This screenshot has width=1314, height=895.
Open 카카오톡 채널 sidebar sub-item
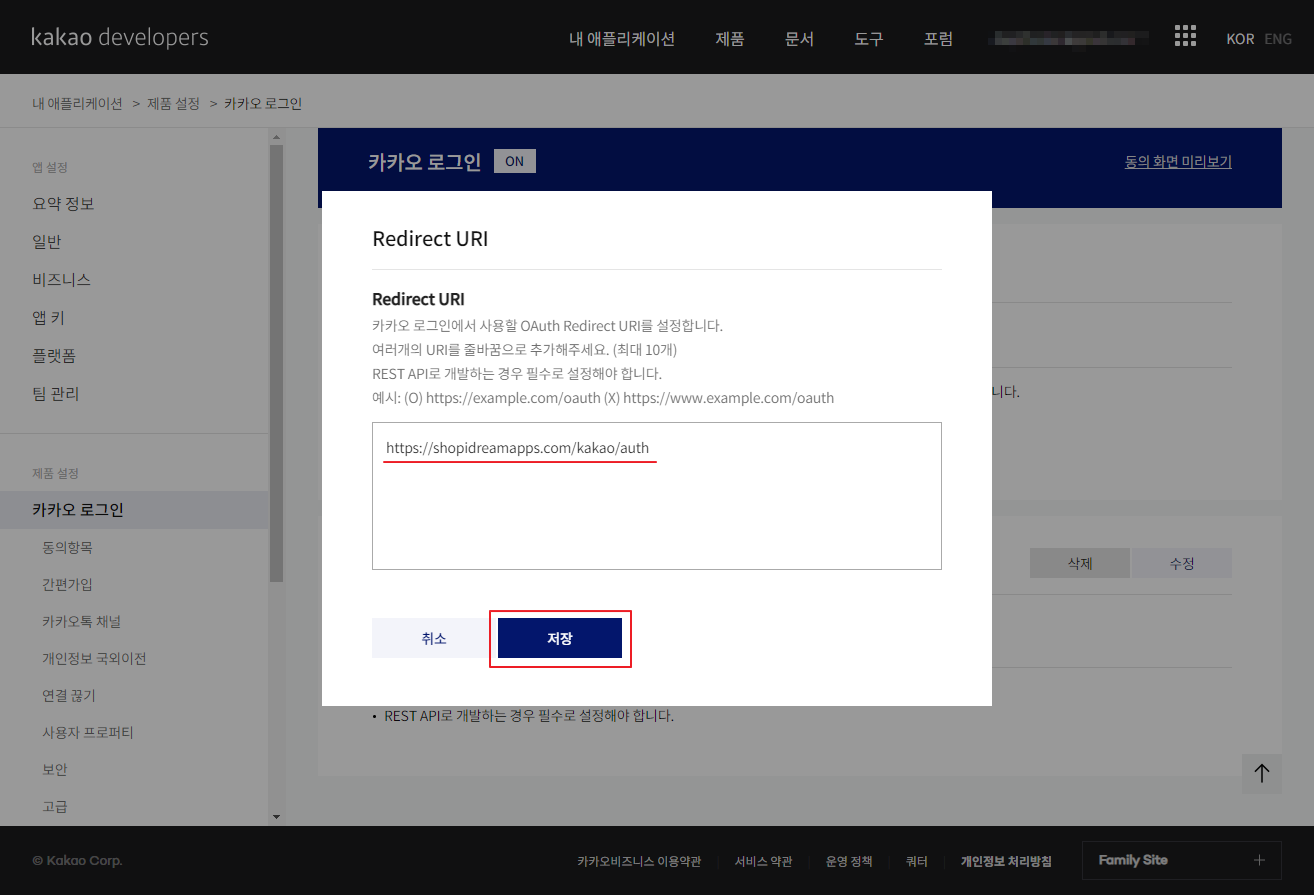point(81,622)
